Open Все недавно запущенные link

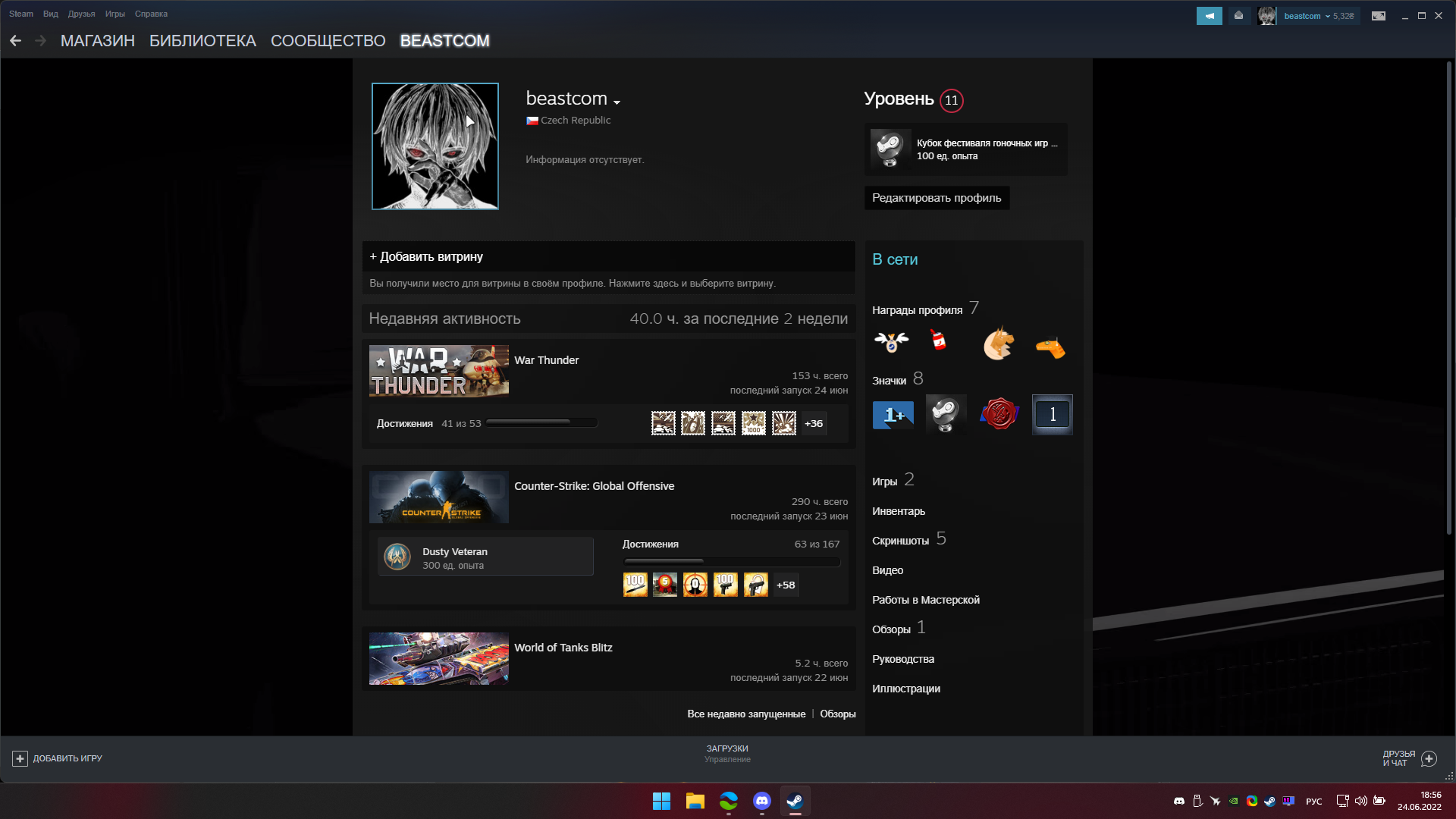tap(745, 714)
